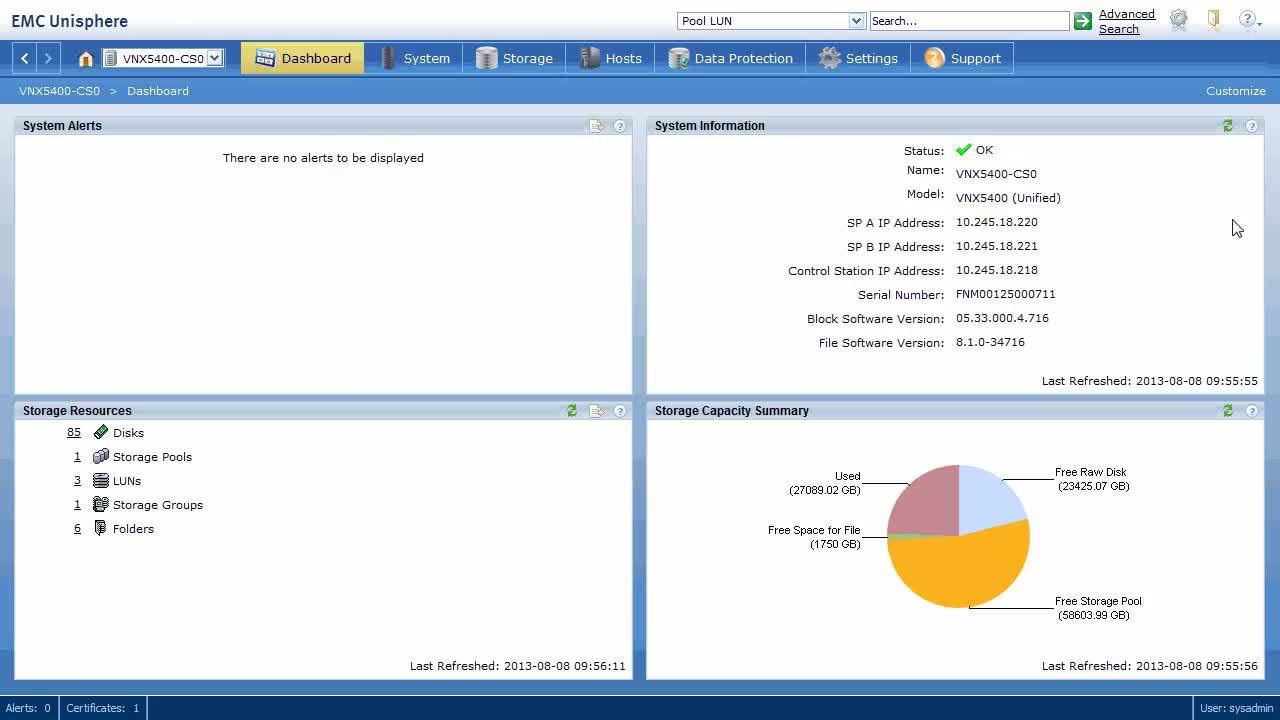The image size is (1280, 720).
Task: Open help for System Information panel
Action: tap(1252, 126)
